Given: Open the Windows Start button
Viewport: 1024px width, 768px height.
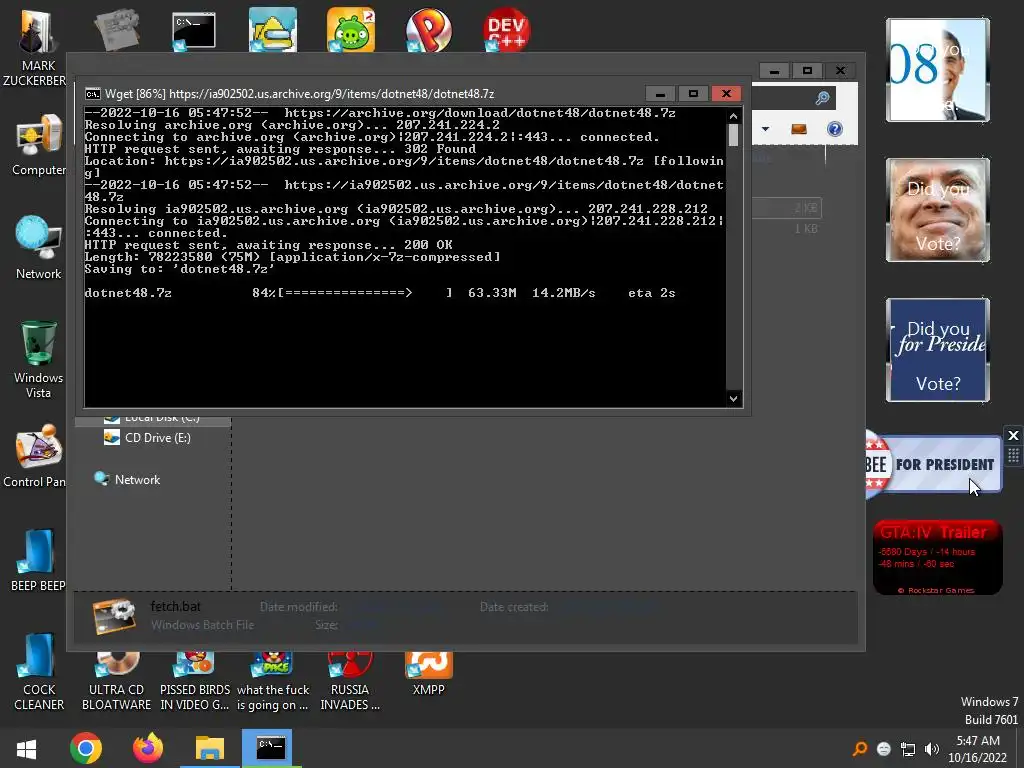Looking at the screenshot, I should pos(26,749).
